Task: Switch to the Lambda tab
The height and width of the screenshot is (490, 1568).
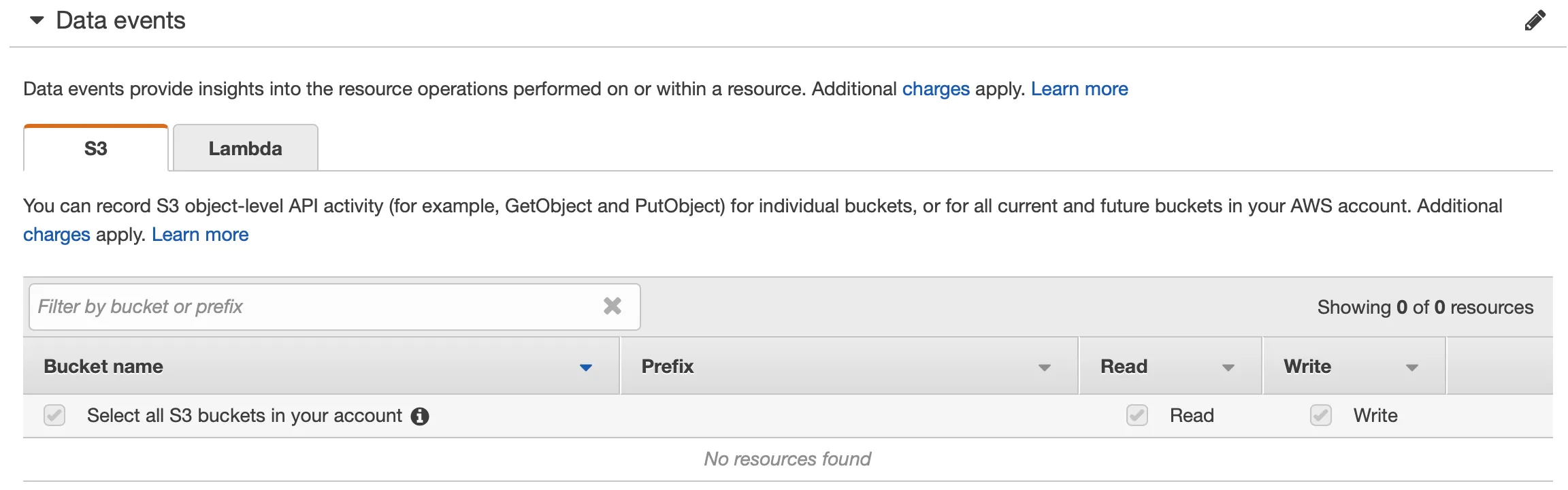Action: click(x=245, y=148)
